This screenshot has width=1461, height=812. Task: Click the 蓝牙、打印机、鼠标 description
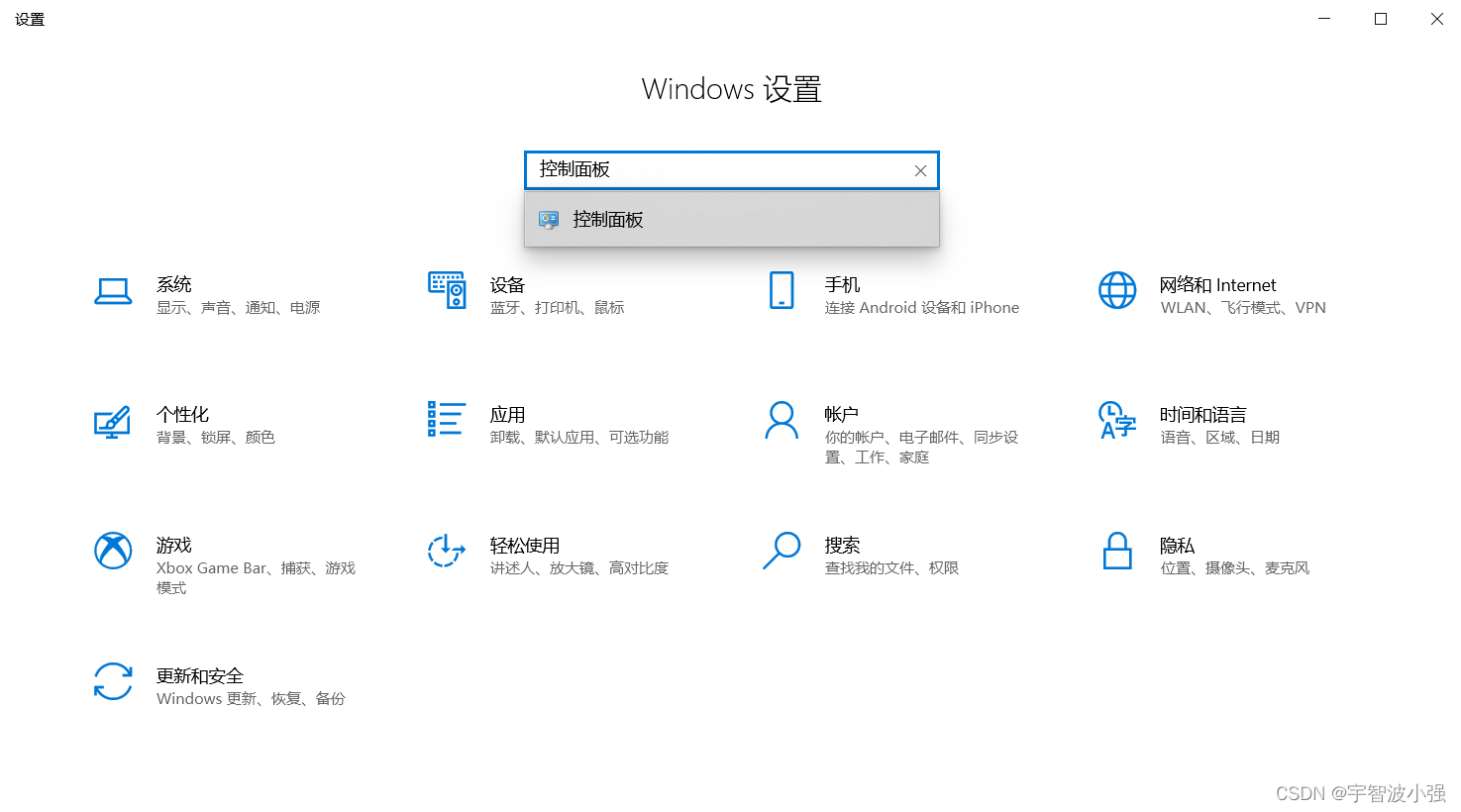pyautogui.click(x=558, y=308)
